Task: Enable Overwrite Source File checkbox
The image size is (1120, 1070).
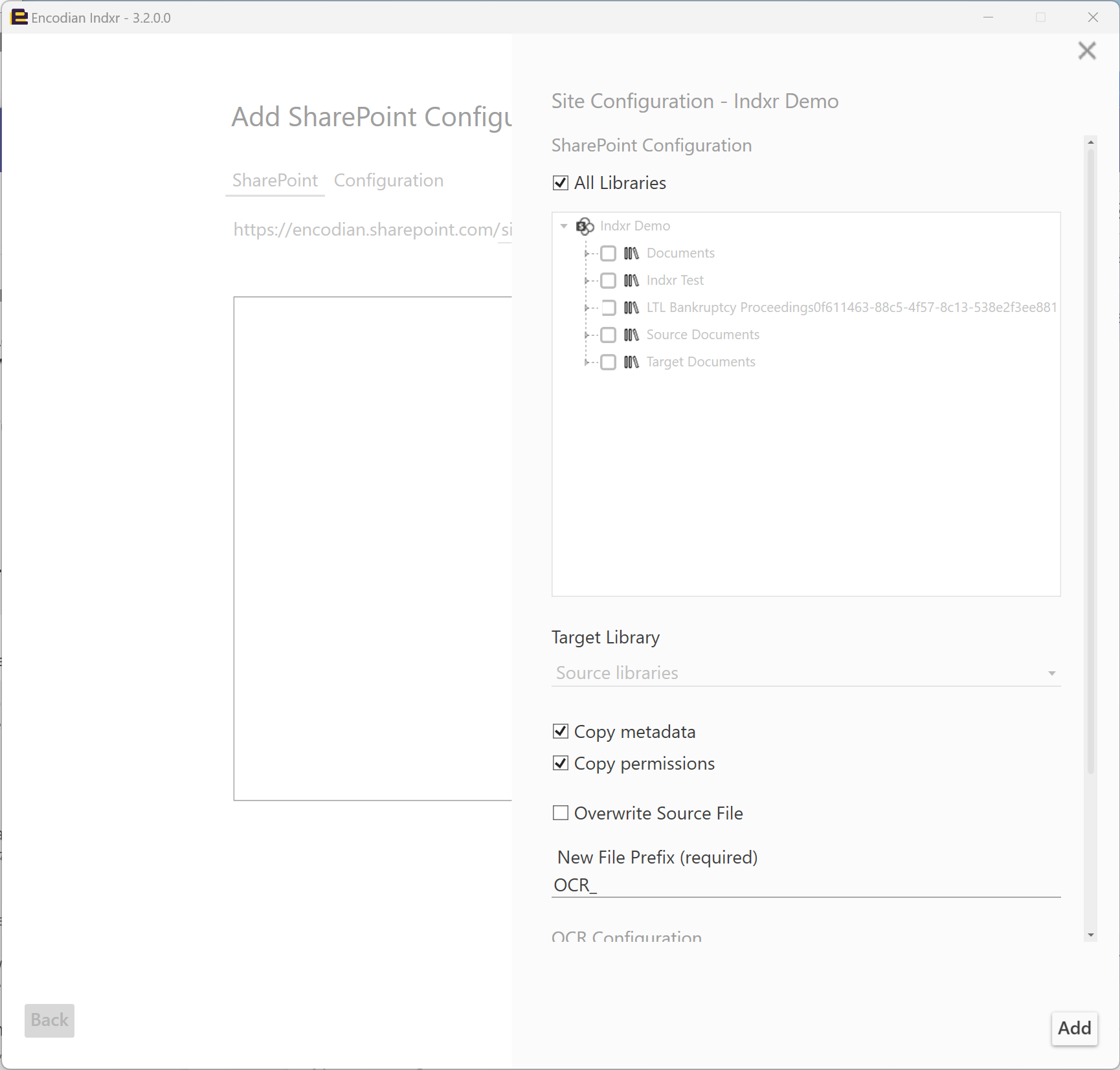Action: coord(561,813)
